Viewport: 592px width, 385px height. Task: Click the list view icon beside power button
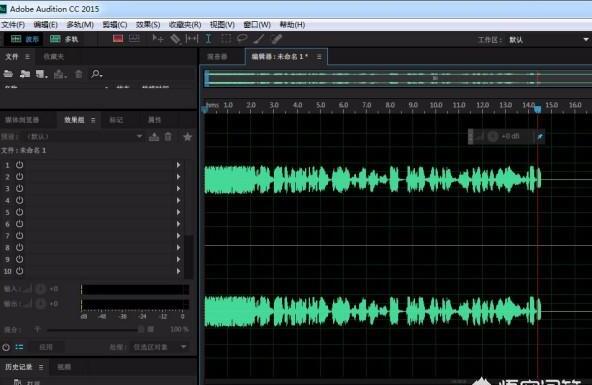point(19,347)
